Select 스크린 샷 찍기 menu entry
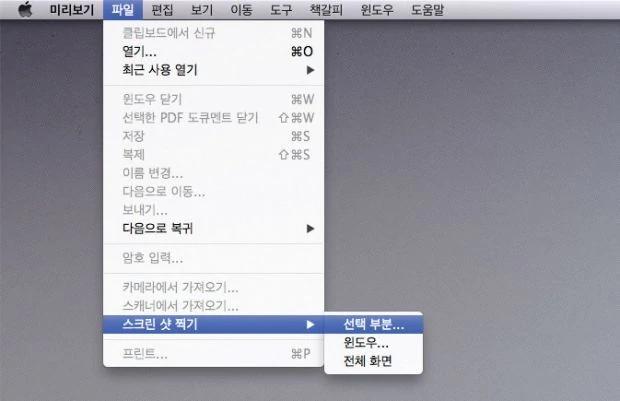Viewport: 620px width, 401px height. (214, 324)
